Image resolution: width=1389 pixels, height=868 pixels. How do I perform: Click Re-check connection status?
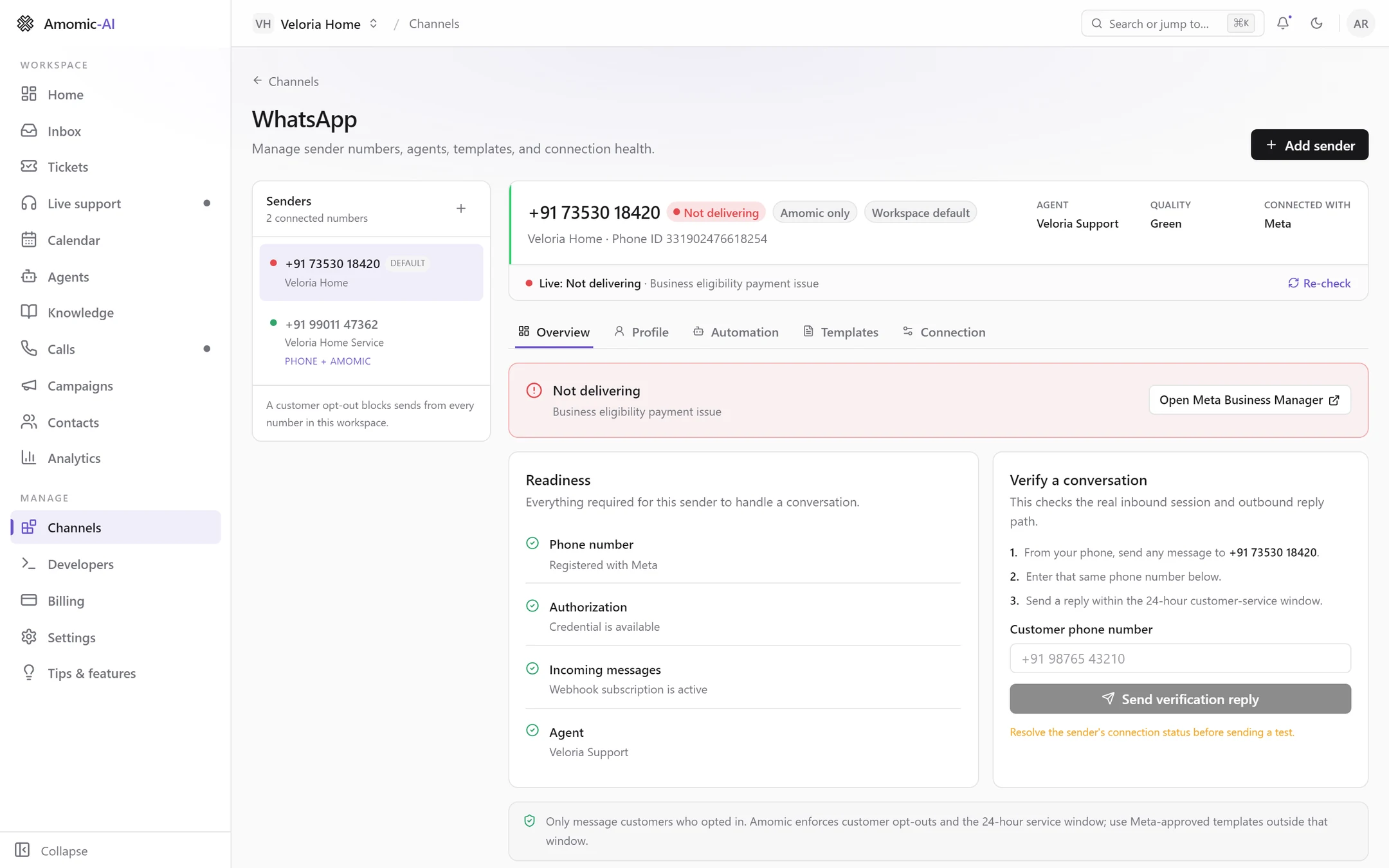1319,283
